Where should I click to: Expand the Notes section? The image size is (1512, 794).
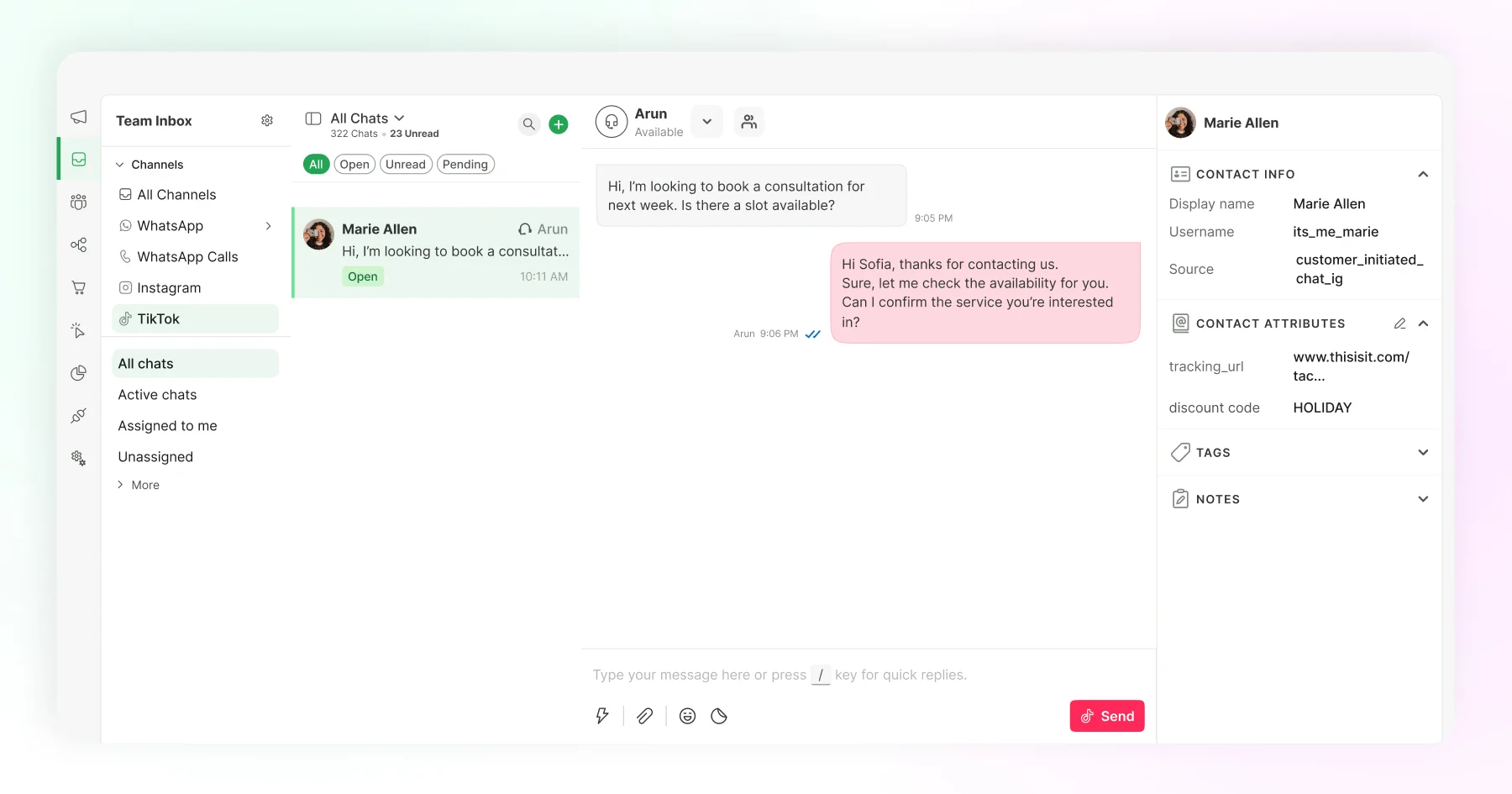tap(1423, 499)
